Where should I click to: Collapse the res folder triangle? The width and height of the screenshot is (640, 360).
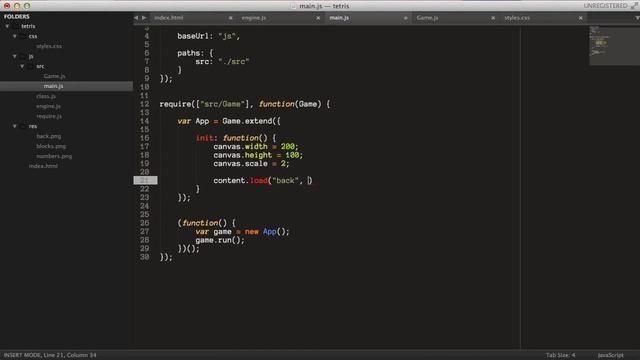click(x=15, y=126)
